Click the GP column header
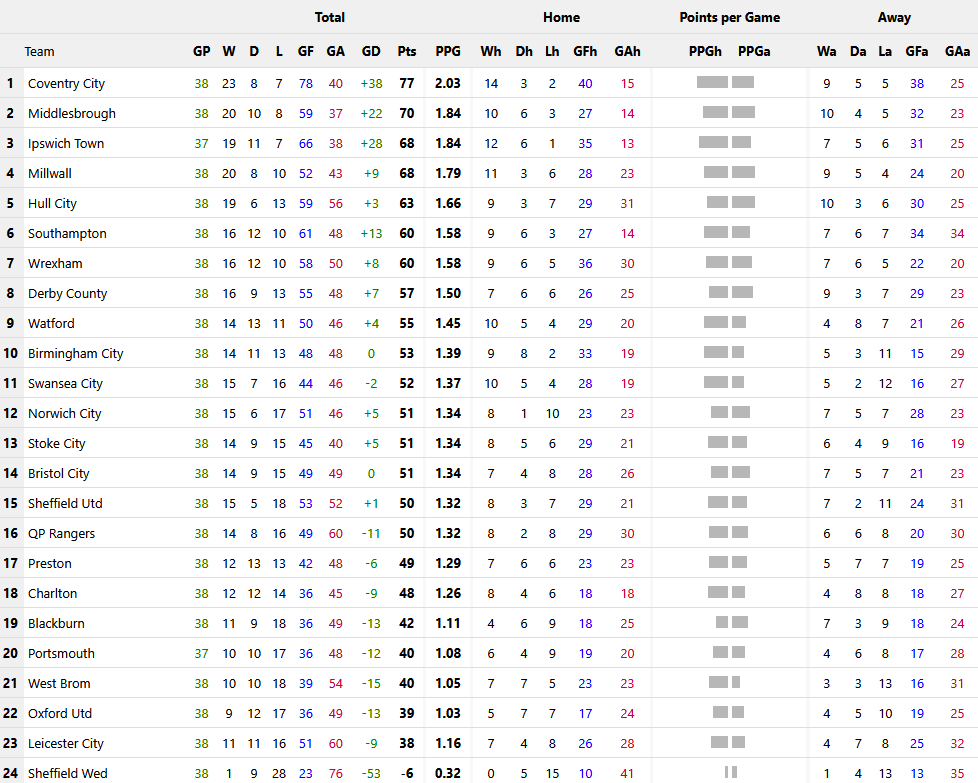978x783 pixels. pyautogui.click(x=202, y=52)
